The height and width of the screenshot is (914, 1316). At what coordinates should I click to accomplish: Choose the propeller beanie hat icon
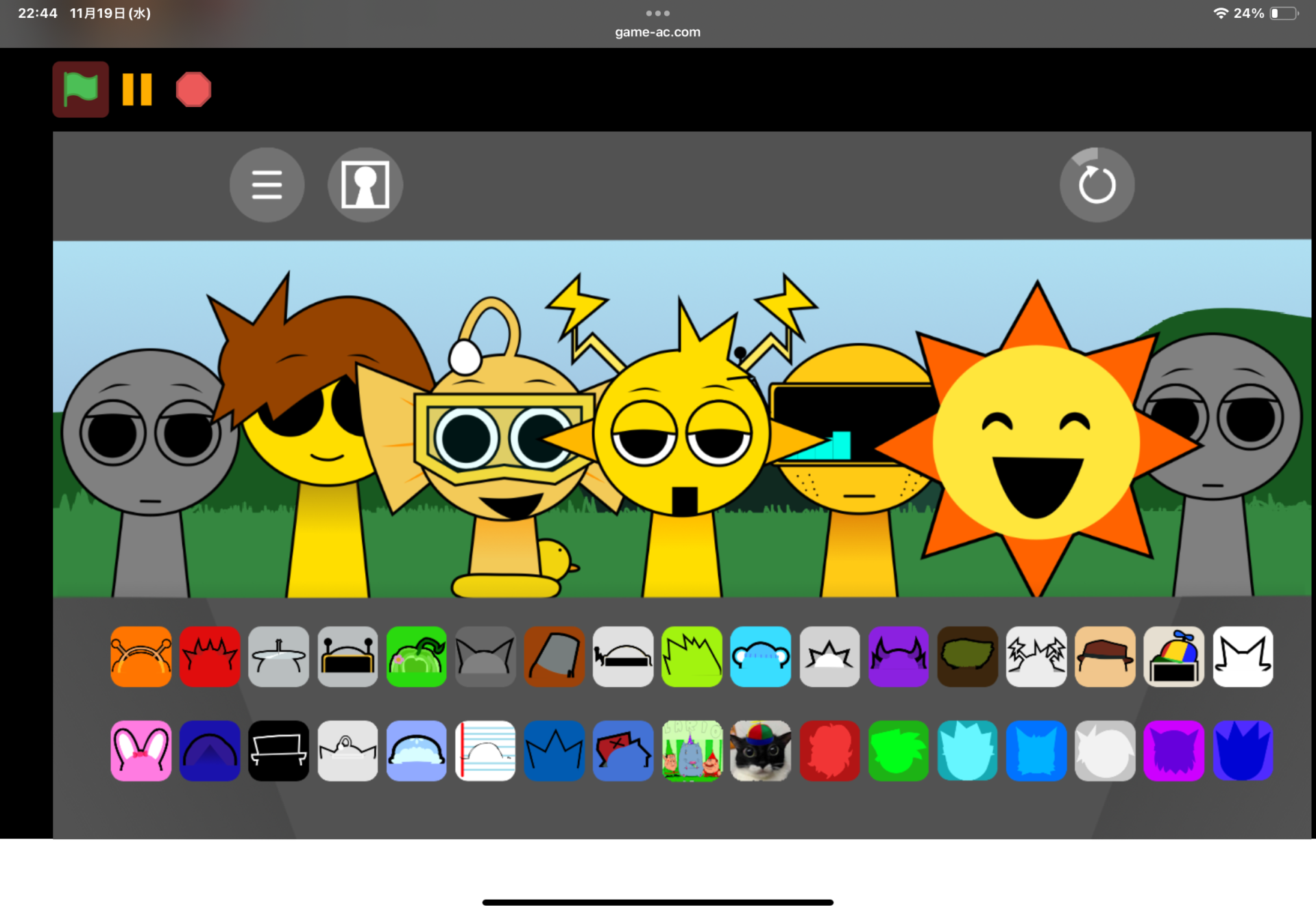coord(1173,656)
